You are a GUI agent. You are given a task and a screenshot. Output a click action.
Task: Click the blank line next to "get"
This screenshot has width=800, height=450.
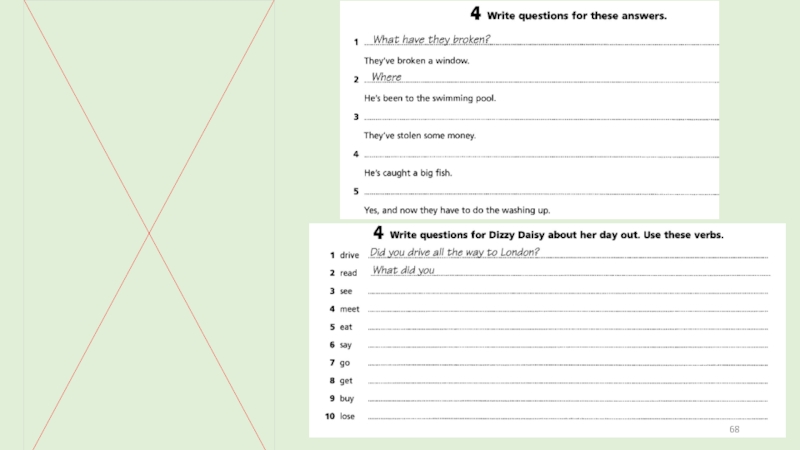tap(567, 381)
